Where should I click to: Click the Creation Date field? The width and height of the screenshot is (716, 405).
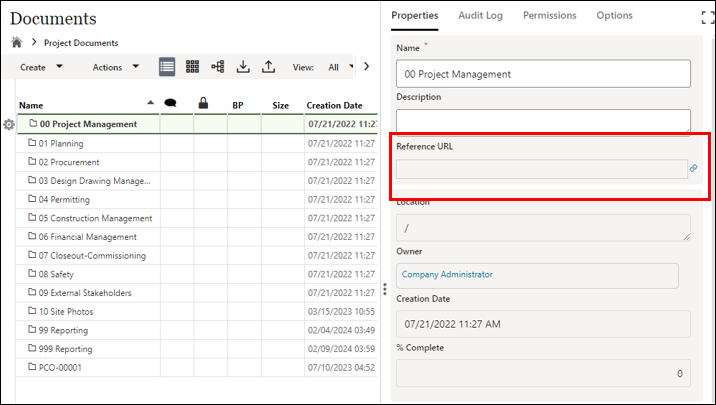(x=543, y=324)
